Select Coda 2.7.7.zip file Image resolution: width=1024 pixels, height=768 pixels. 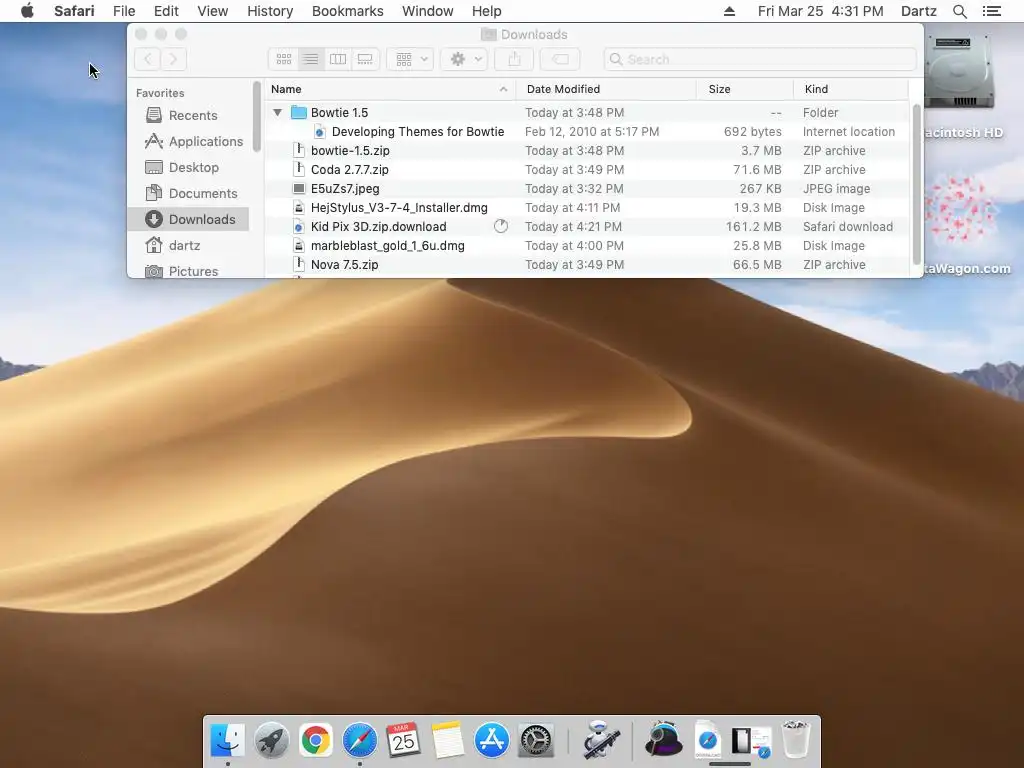click(586, 169)
